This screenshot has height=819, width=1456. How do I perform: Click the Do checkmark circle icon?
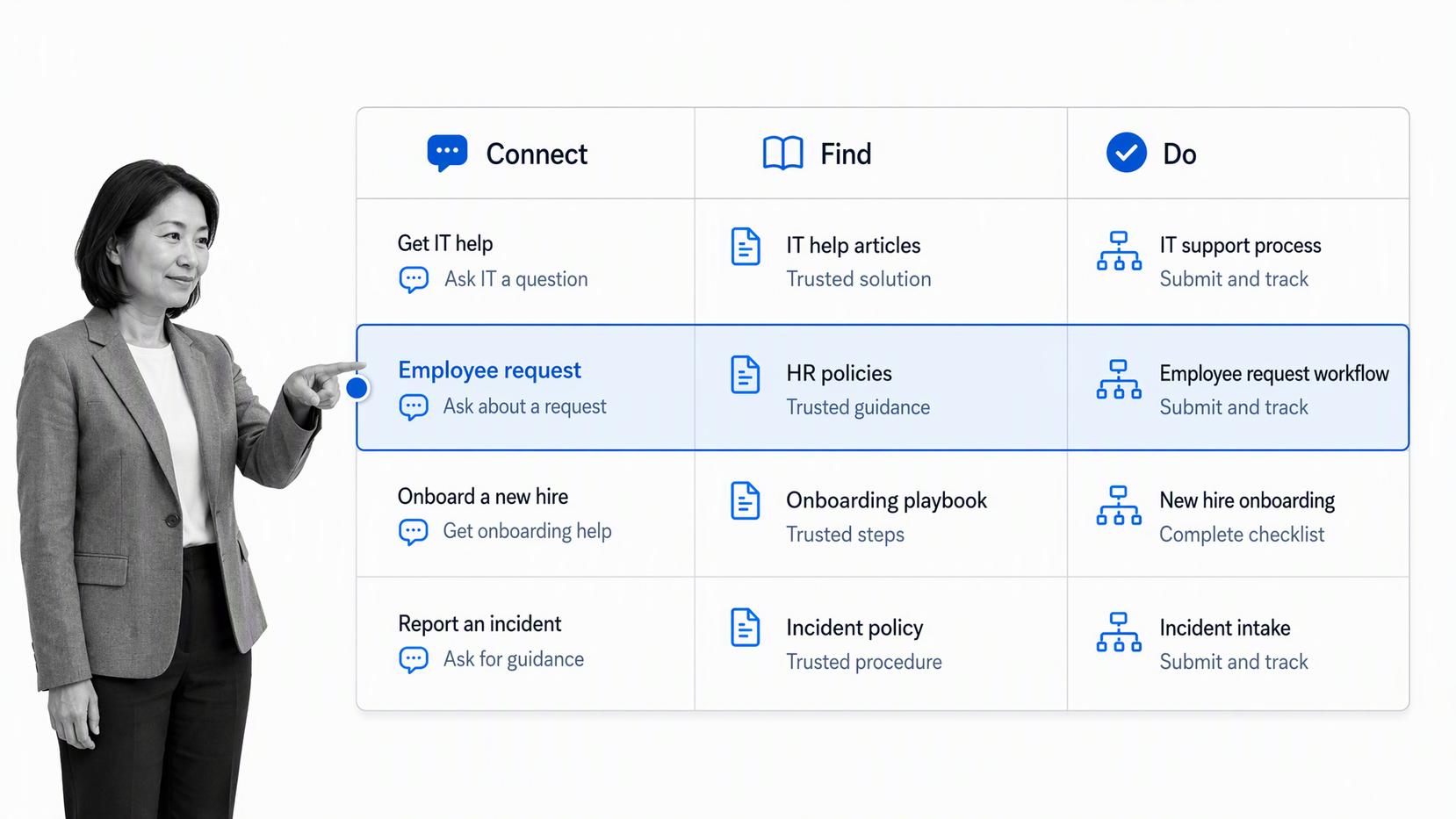(x=1127, y=153)
